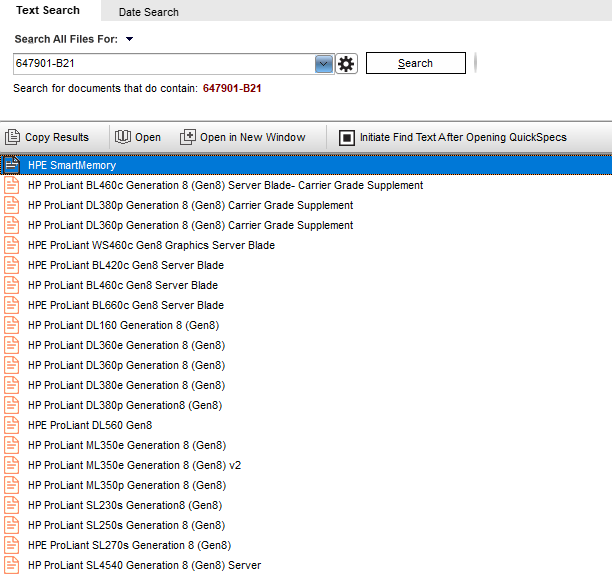The height and width of the screenshot is (588, 612).
Task: Expand the Search All Files For dropdown
Action: pyautogui.click(x=130, y=40)
